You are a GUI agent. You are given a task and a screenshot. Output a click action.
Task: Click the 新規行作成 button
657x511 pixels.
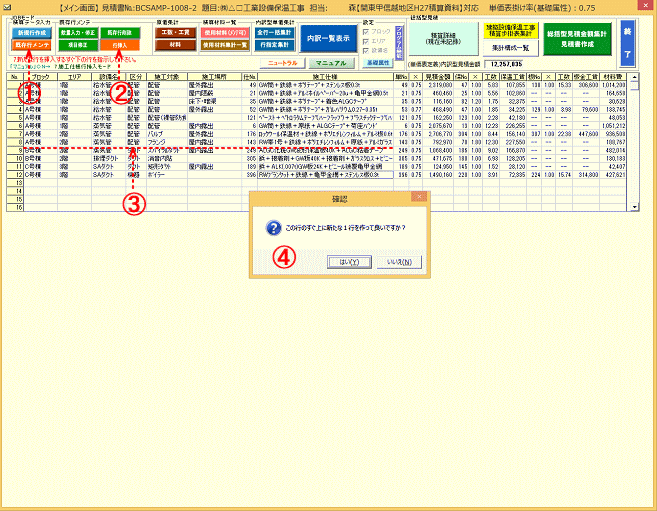pos(31,32)
